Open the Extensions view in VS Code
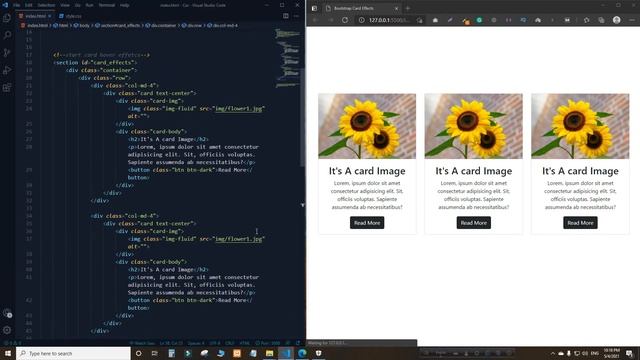The height and width of the screenshot is (360, 640). pos(7,88)
